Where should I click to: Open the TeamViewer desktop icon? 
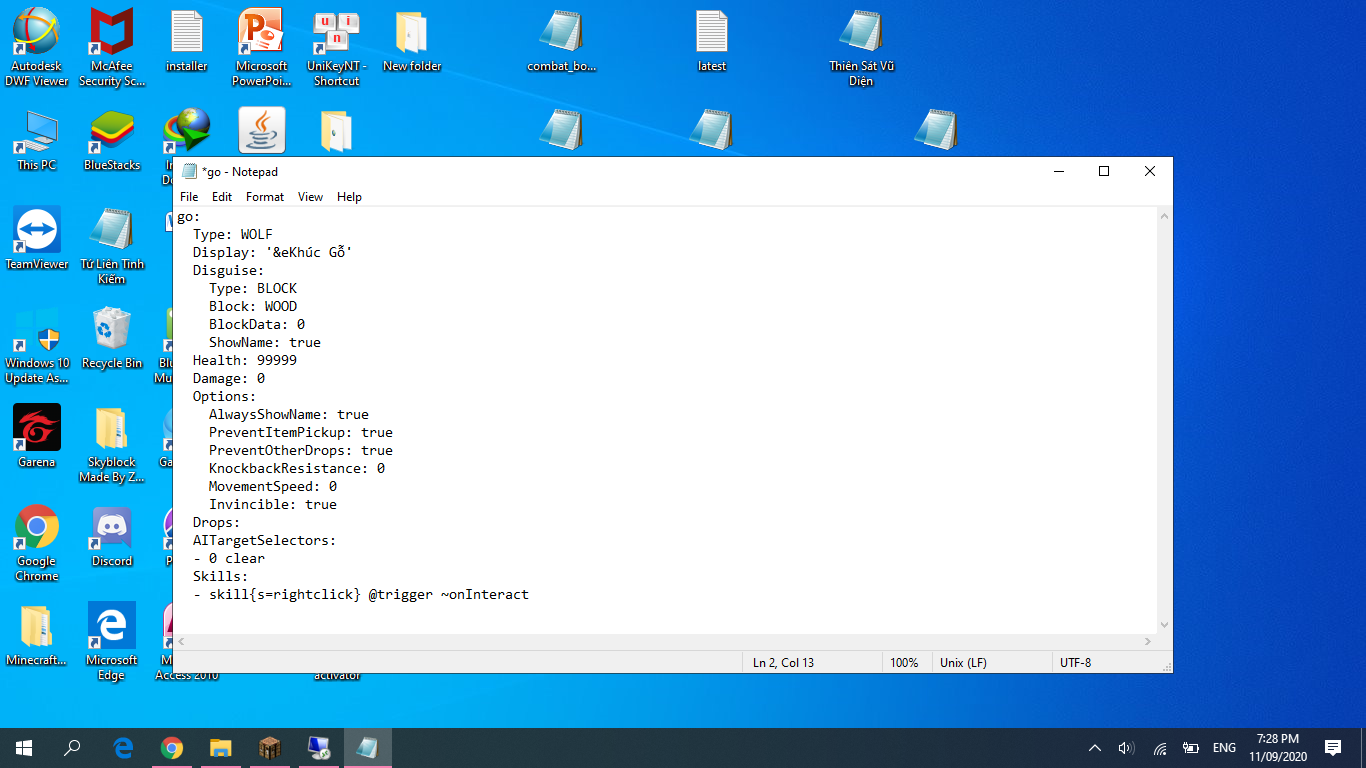tap(37, 232)
